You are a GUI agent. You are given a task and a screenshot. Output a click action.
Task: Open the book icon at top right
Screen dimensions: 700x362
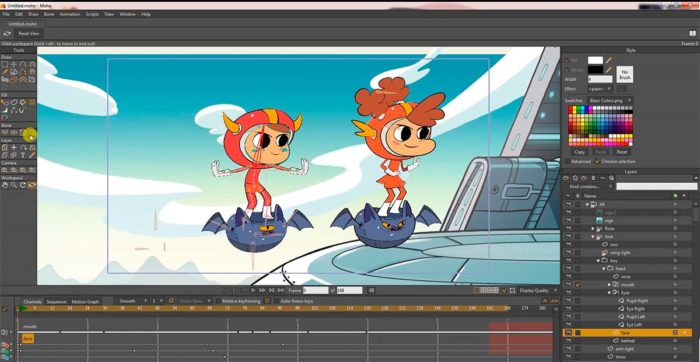tap(692, 33)
